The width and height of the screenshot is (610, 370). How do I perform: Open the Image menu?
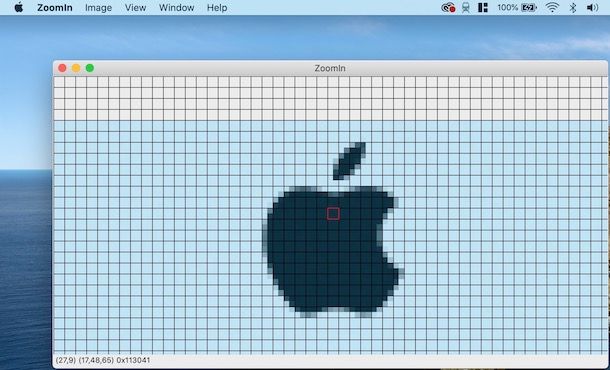(98, 8)
